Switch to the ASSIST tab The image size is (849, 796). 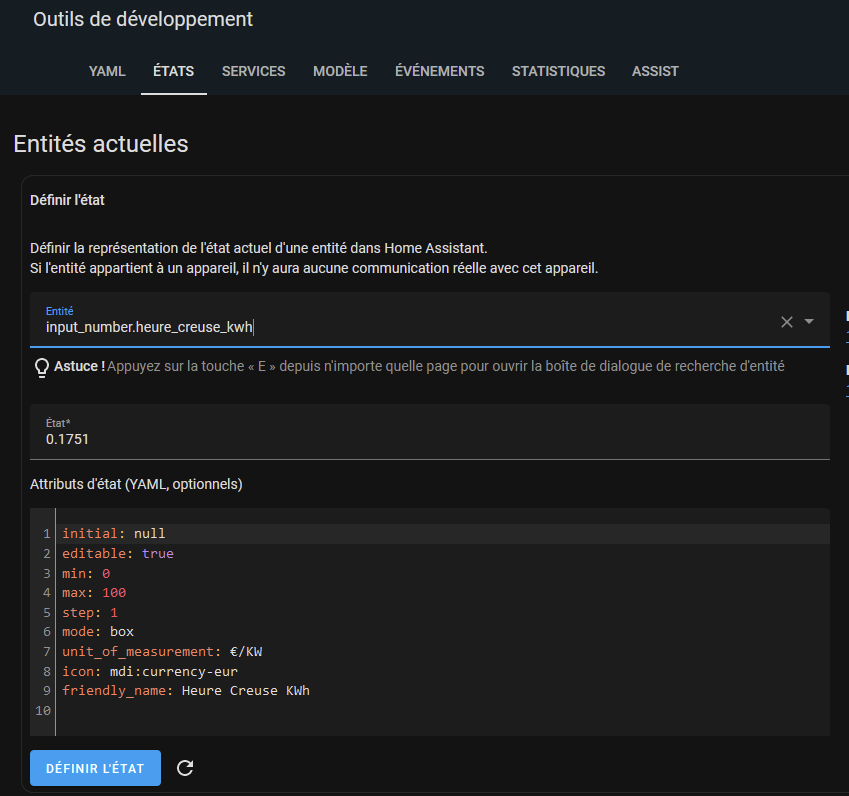click(x=655, y=71)
